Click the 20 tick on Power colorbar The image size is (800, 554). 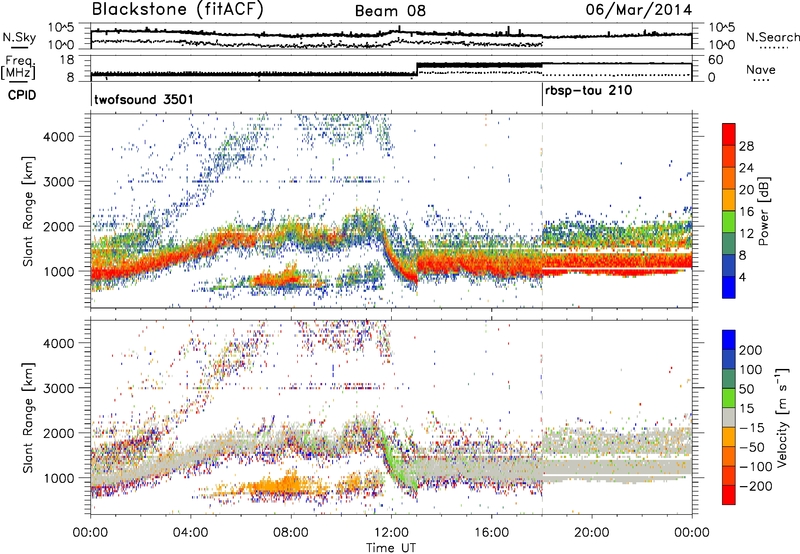click(746, 190)
